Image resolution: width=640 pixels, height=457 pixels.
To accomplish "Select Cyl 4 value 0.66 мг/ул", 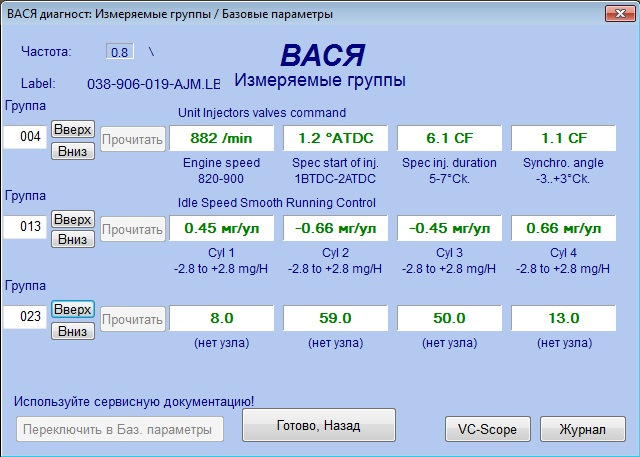I will coord(564,228).
